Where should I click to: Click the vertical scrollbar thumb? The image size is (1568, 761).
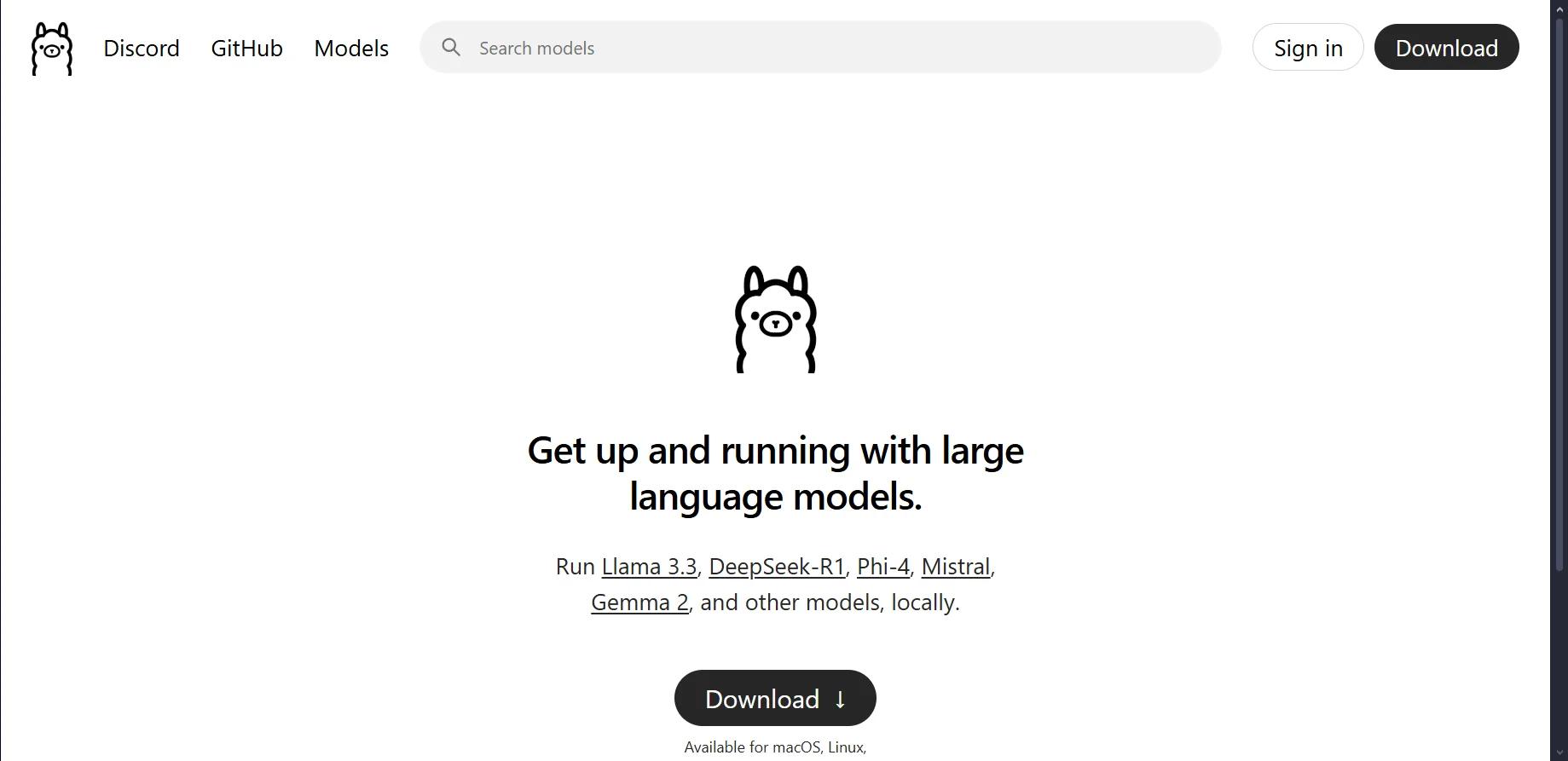(x=1559, y=290)
